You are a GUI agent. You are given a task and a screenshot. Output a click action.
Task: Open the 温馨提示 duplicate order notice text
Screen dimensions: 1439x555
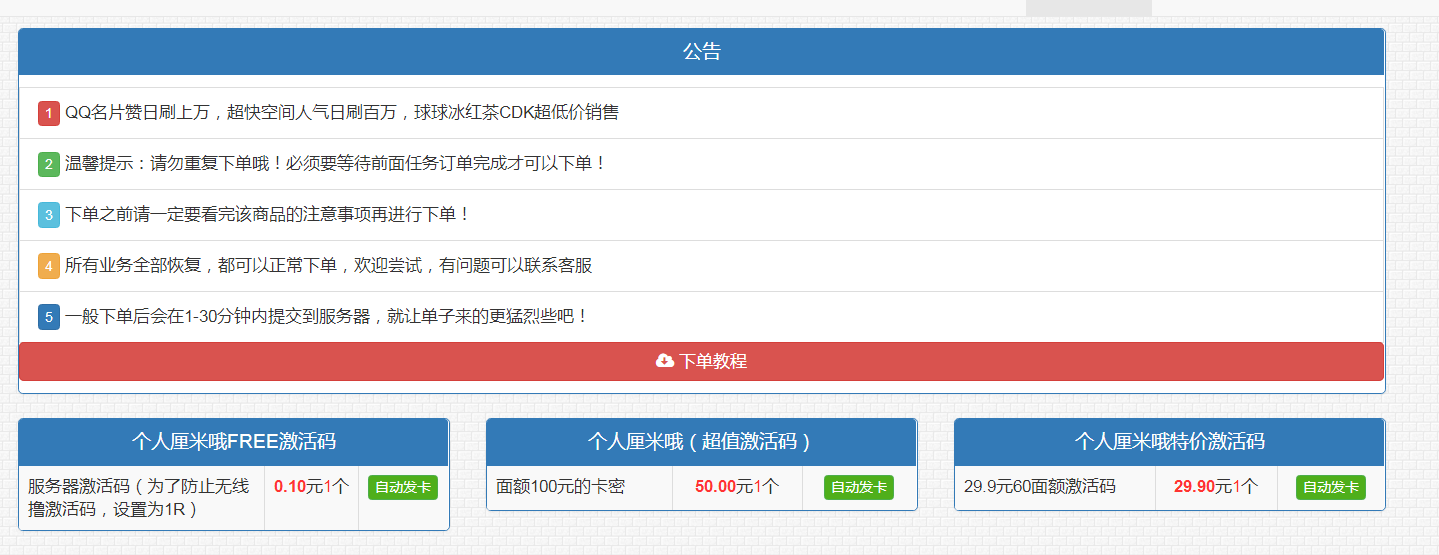coord(336,164)
